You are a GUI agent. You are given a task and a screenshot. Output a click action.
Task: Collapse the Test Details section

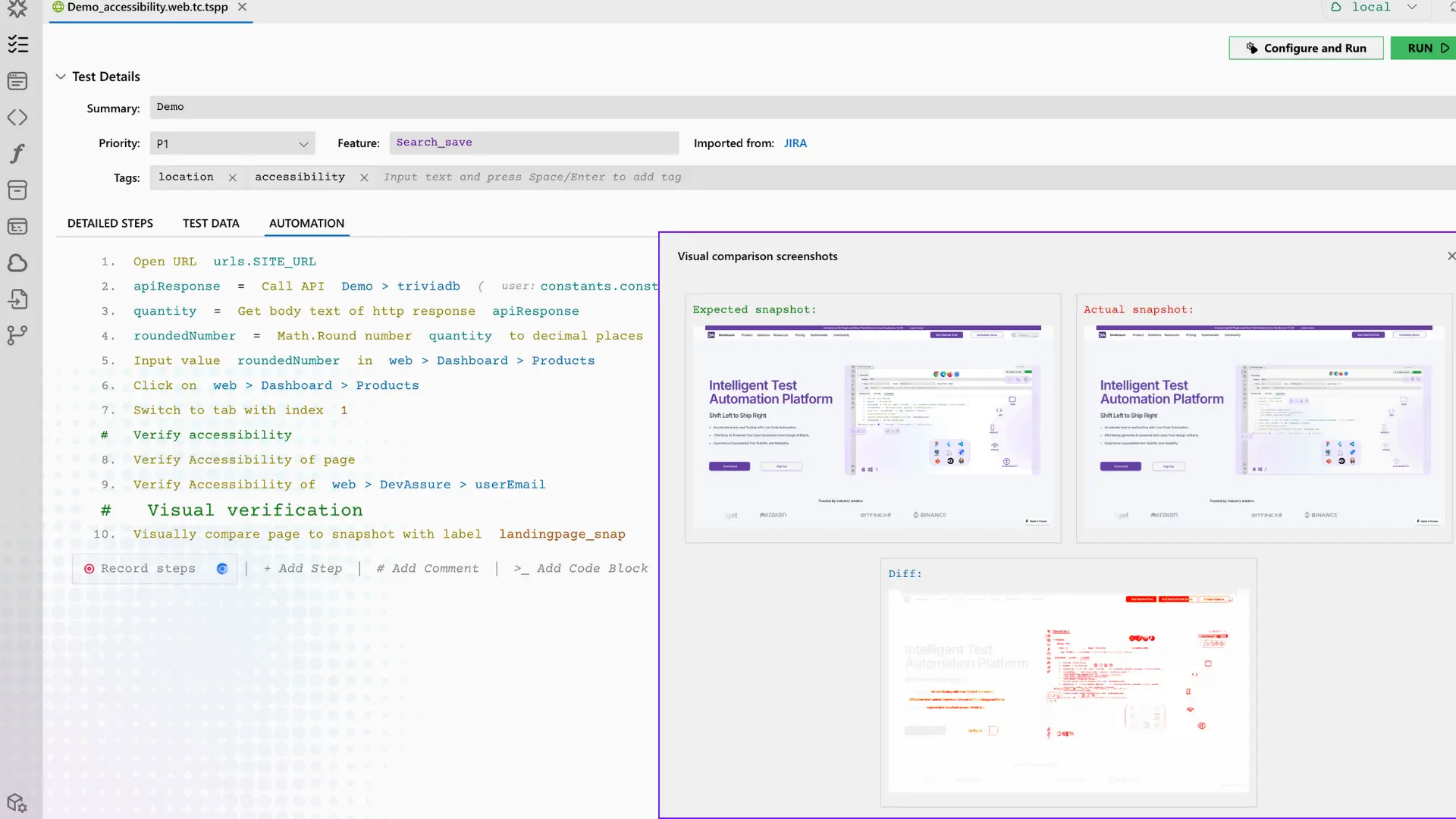[61, 77]
